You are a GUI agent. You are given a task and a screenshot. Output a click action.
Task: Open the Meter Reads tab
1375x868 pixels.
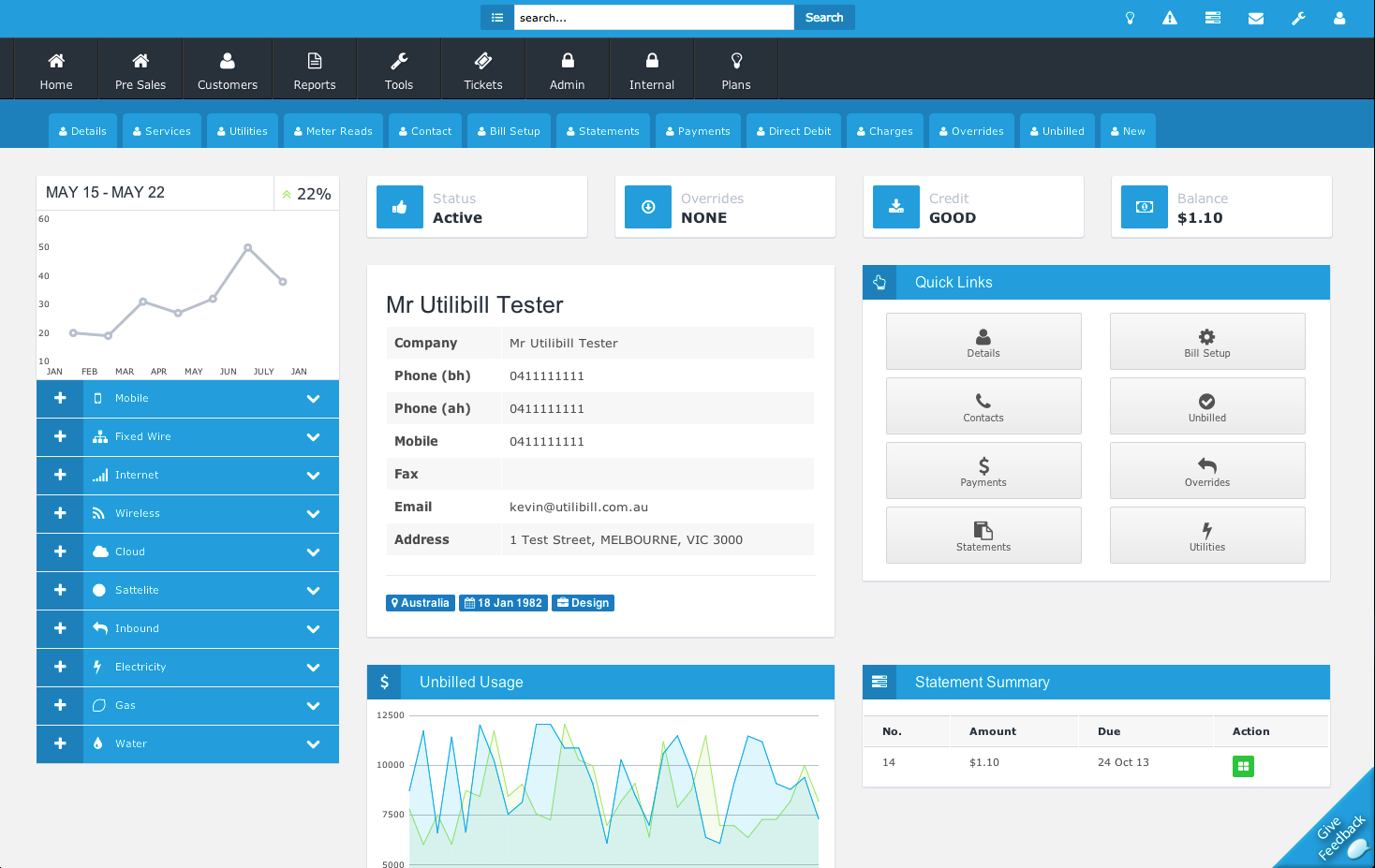point(333,130)
